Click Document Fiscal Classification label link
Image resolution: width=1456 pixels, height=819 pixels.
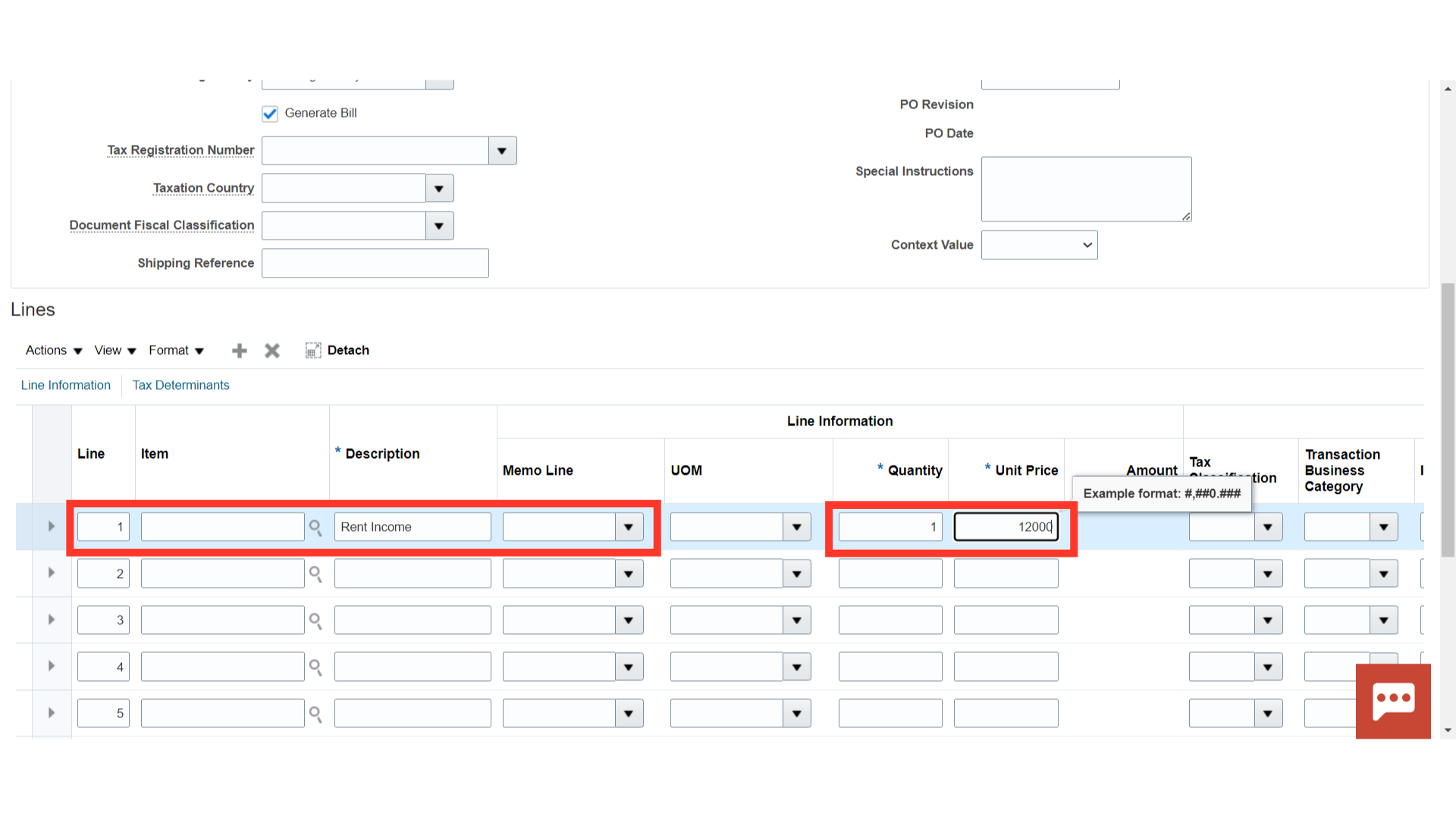[x=162, y=225]
